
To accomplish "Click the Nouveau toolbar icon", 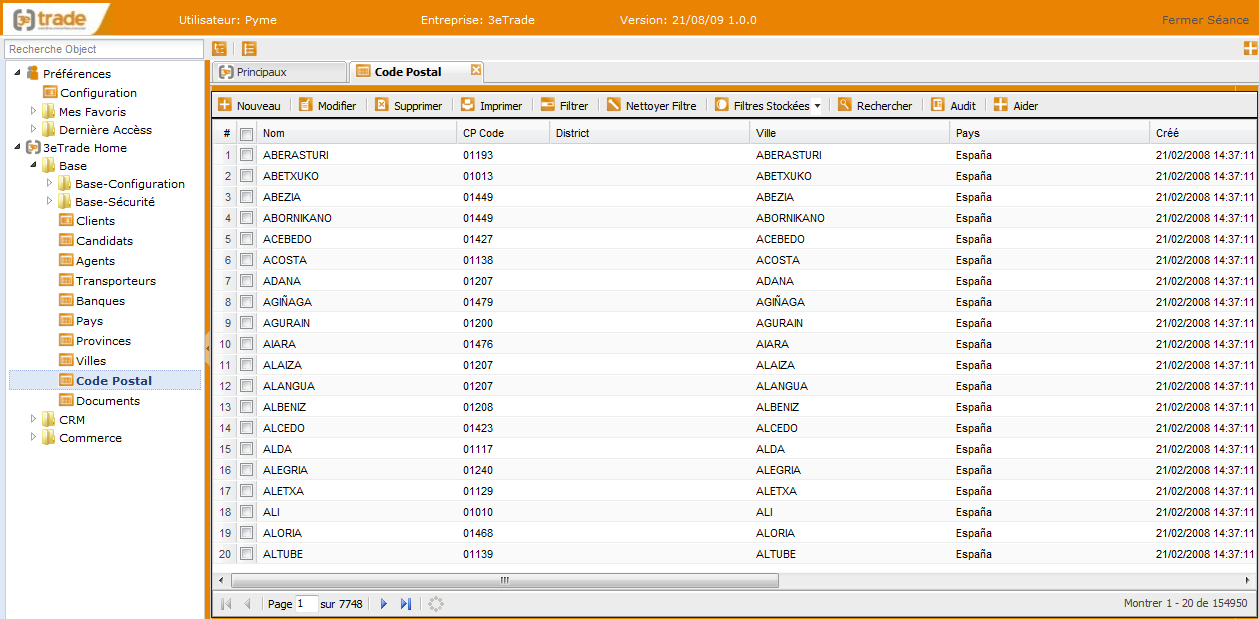I will click(x=225, y=105).
